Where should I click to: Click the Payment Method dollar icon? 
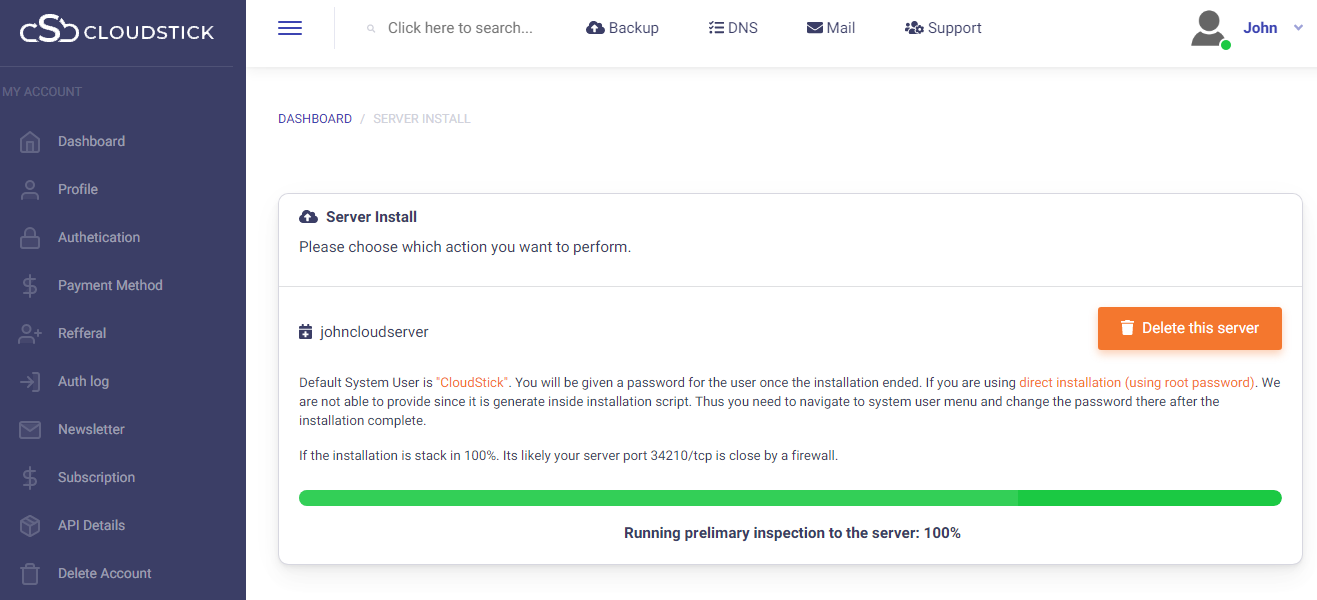coord(30,286)
